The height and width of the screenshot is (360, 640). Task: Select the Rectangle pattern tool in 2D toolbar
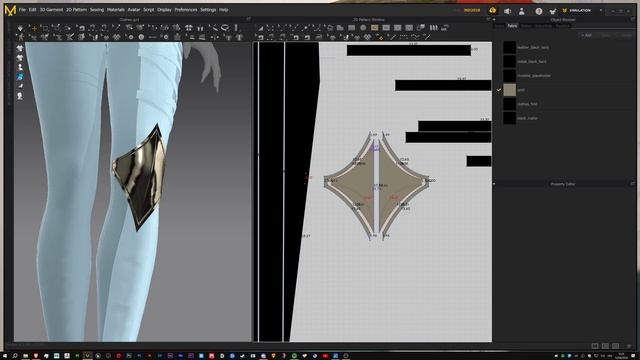click(351, 28)
